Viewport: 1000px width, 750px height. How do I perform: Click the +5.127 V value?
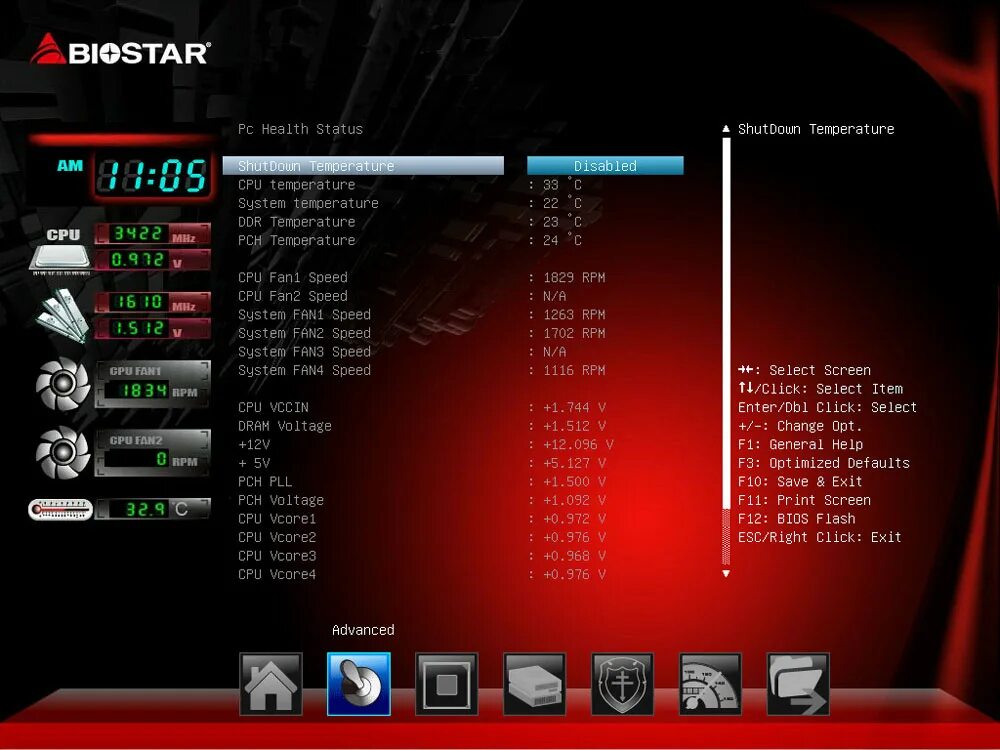pyautogui.click(x=574, y=463)
